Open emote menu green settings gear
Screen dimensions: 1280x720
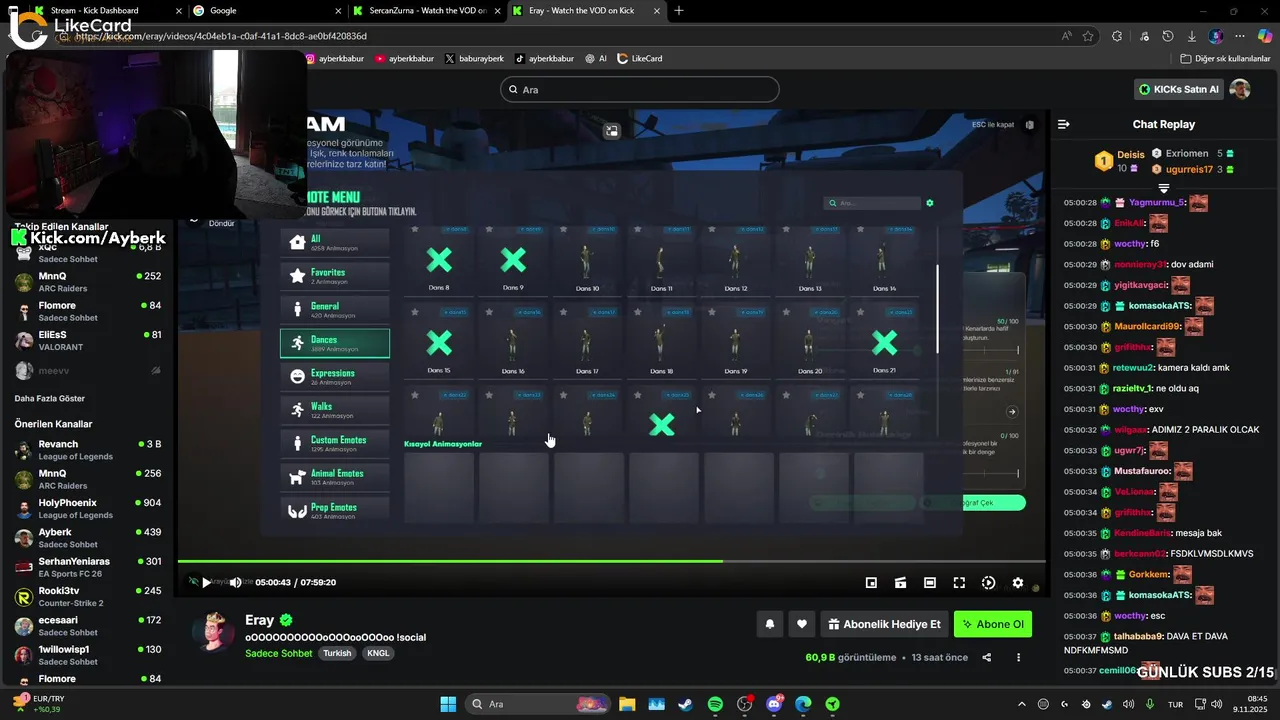point(930,203)
